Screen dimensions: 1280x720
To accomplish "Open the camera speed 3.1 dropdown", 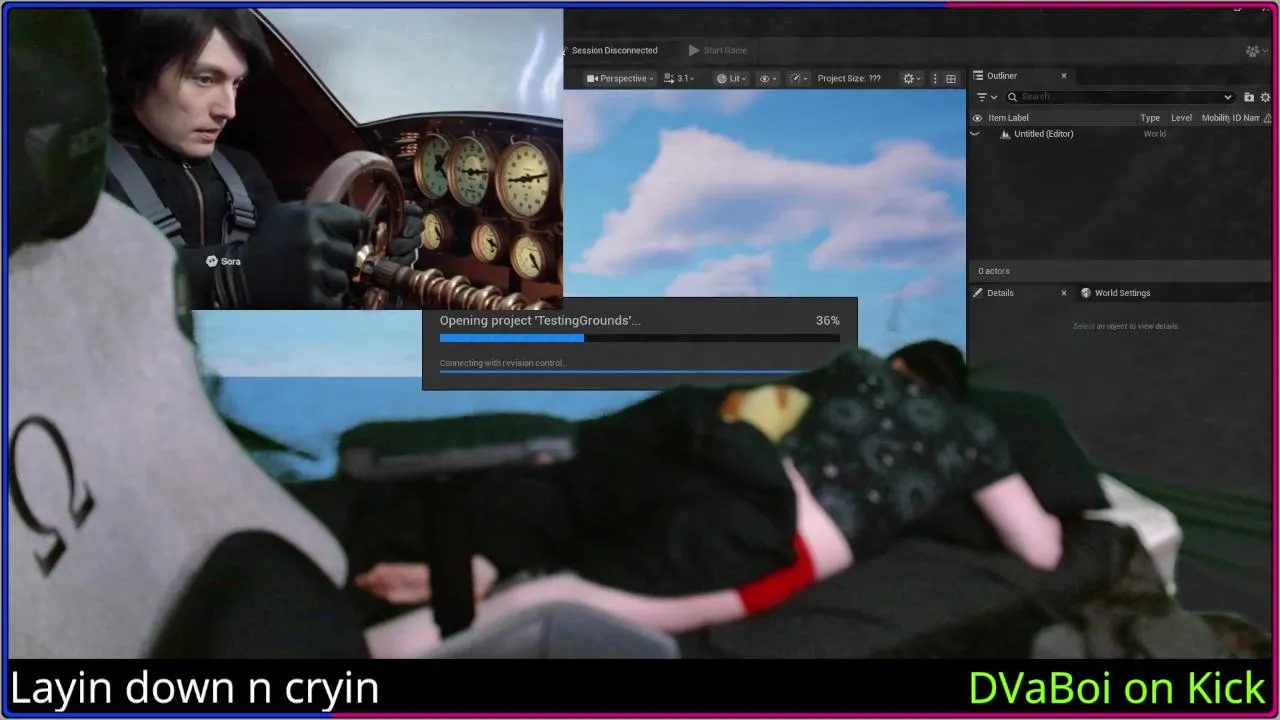I will (x=679, y=78).
